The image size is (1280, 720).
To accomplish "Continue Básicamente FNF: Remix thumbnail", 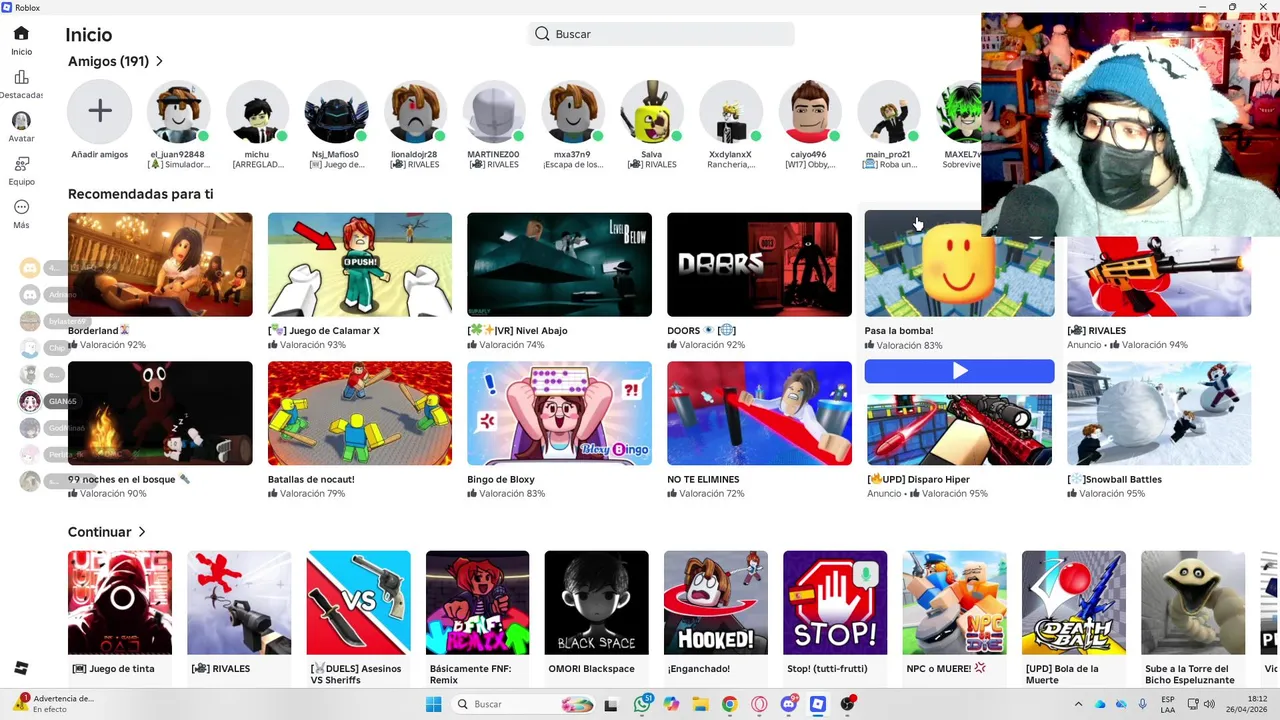I will point(477,603).
